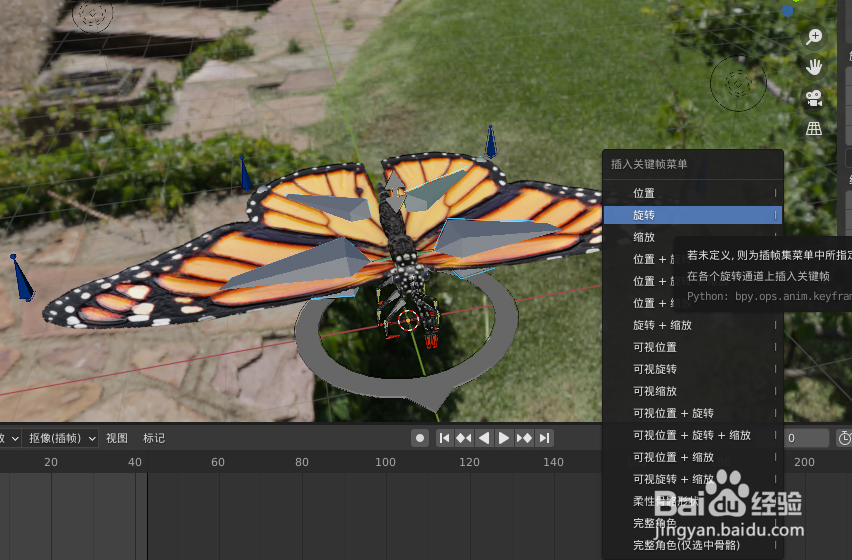
Task: Select the gray arrow controller above butterfly head
Action: 395,191
